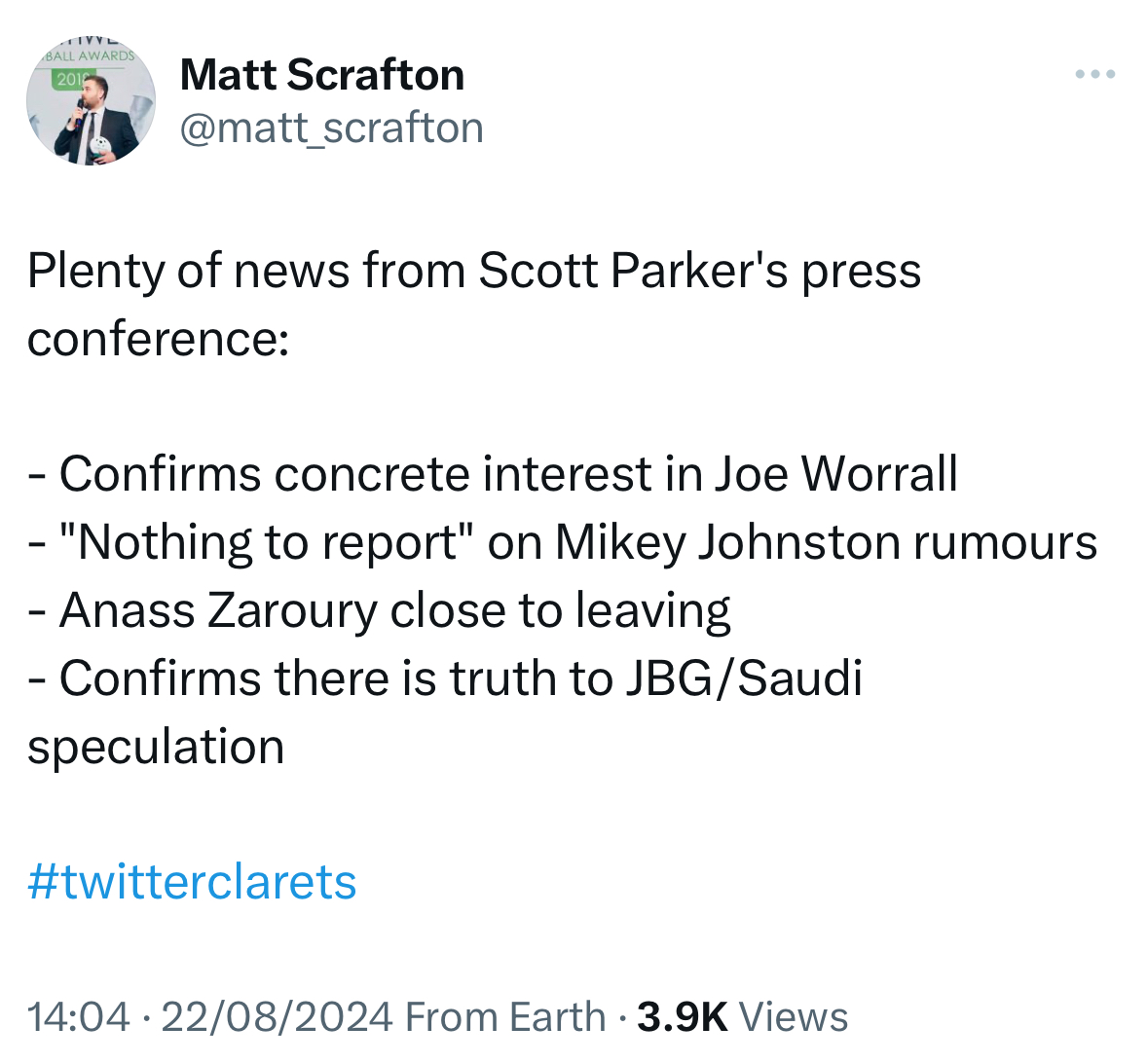The image size is (1148, 1063).
Task: Click the name Anass Zaroury
Action: coord(218,610)
